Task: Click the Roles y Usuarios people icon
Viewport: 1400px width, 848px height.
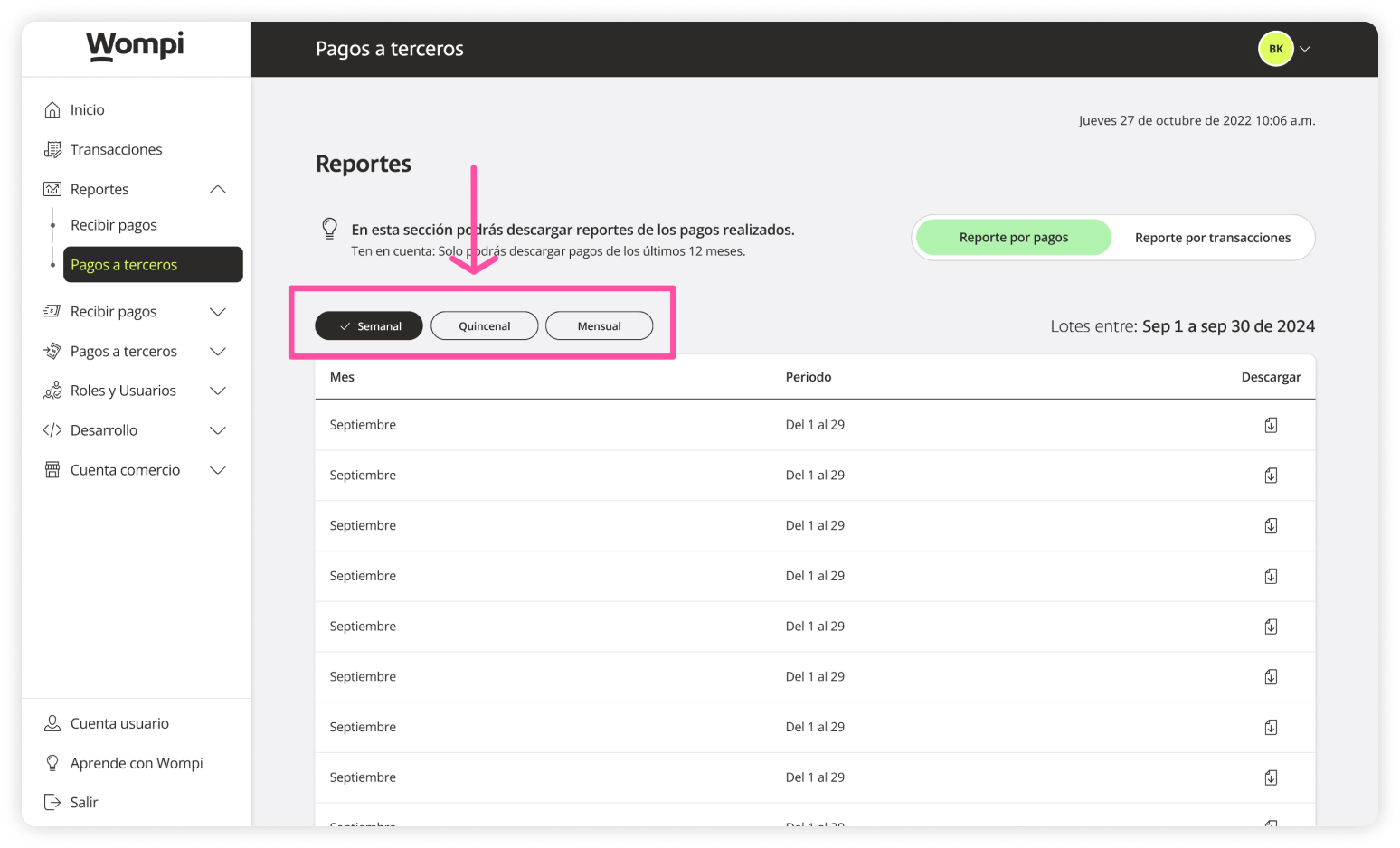Action: (53, 390)
